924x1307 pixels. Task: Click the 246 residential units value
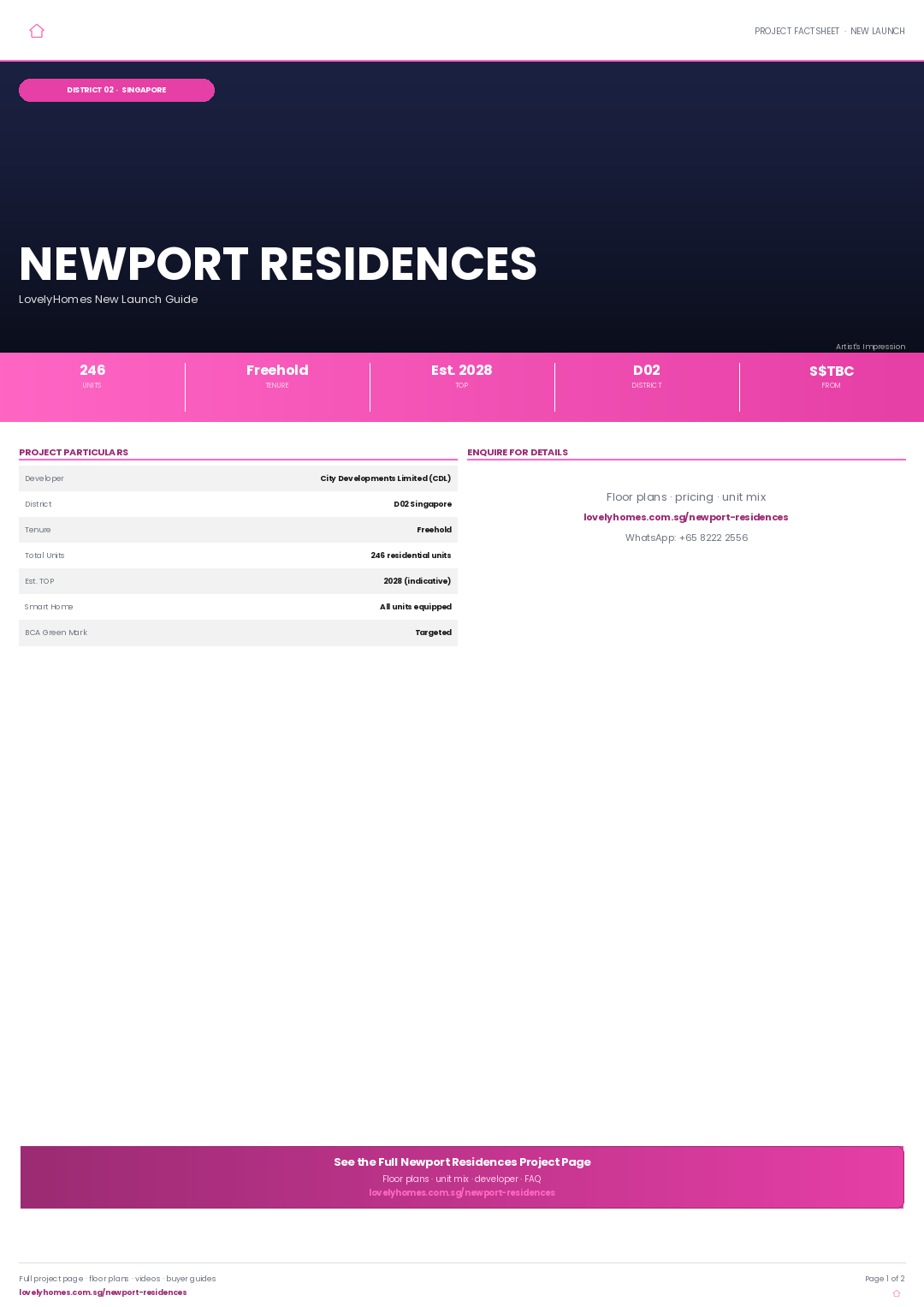point(411,555)
